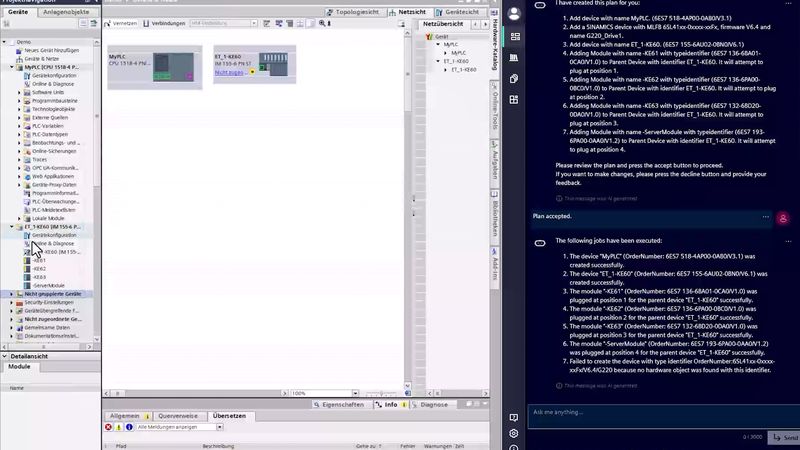Expand the Security-Einstellungen node
This screenshot has width=800, height=450.
click(x=12, y=303)
